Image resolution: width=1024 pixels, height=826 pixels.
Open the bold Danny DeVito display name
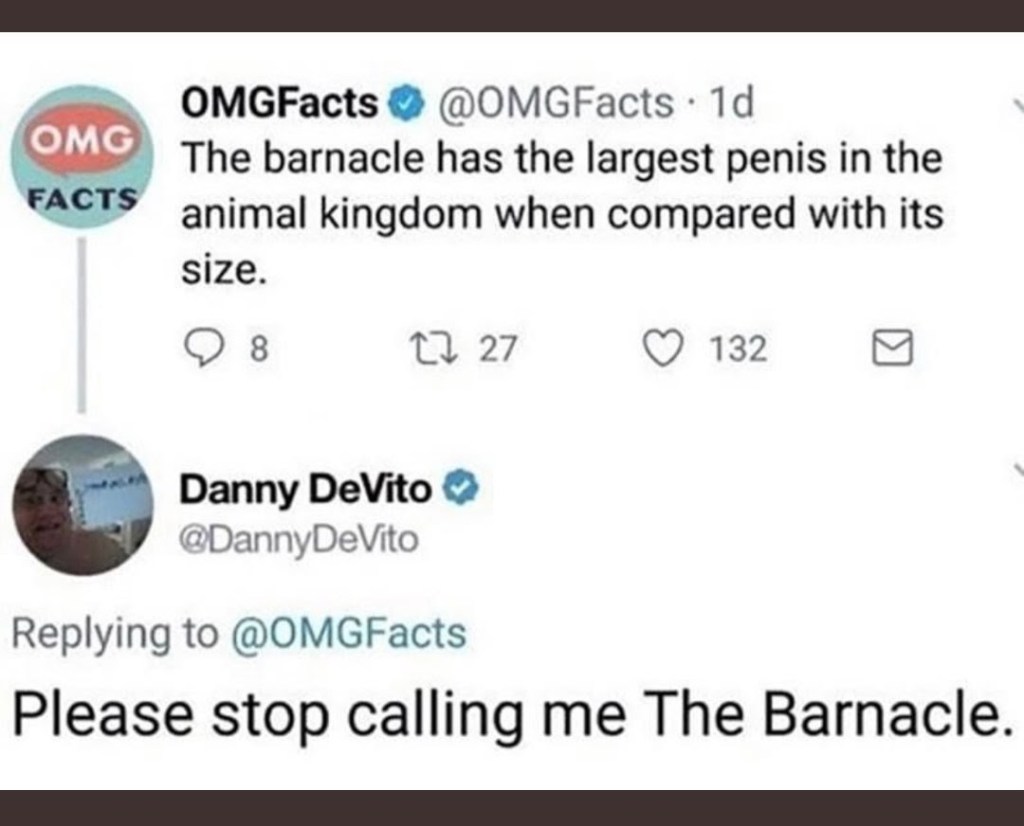tap(305, 489)
